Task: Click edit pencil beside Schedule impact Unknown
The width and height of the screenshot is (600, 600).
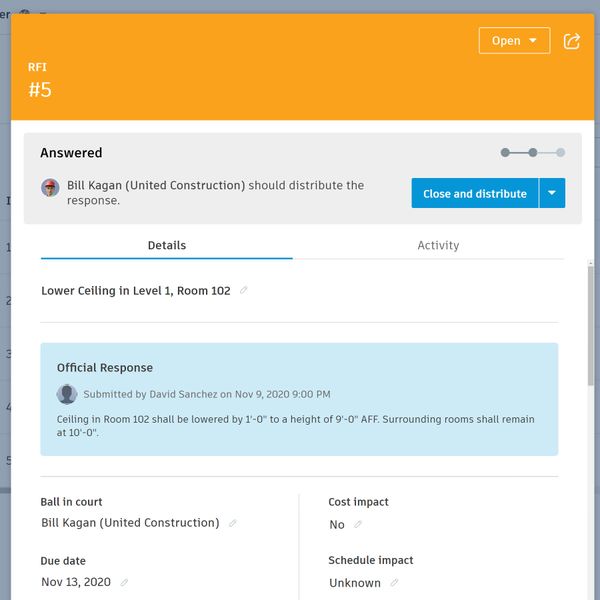Action: [x=394, y=583]
